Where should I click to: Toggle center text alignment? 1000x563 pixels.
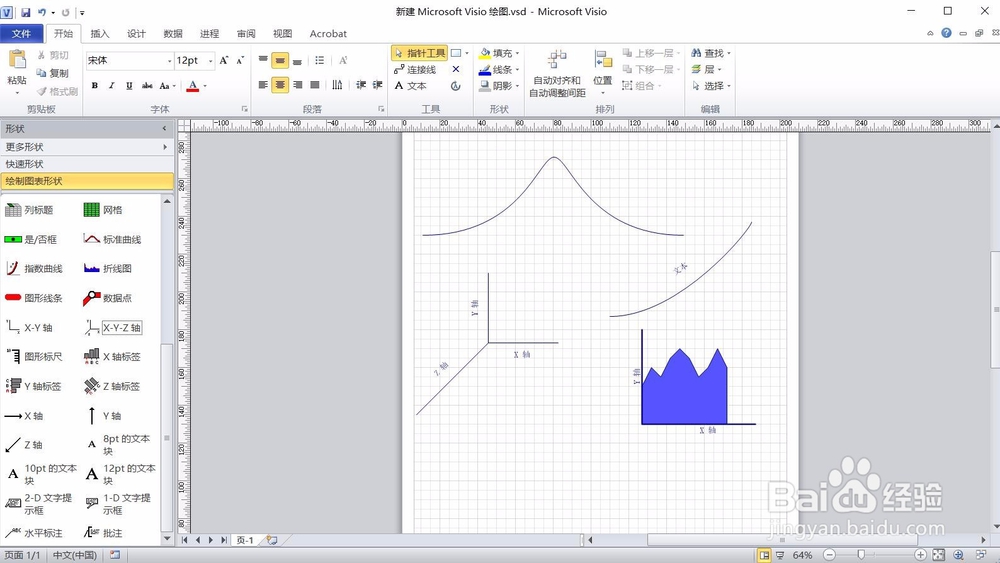pos(280,85)
